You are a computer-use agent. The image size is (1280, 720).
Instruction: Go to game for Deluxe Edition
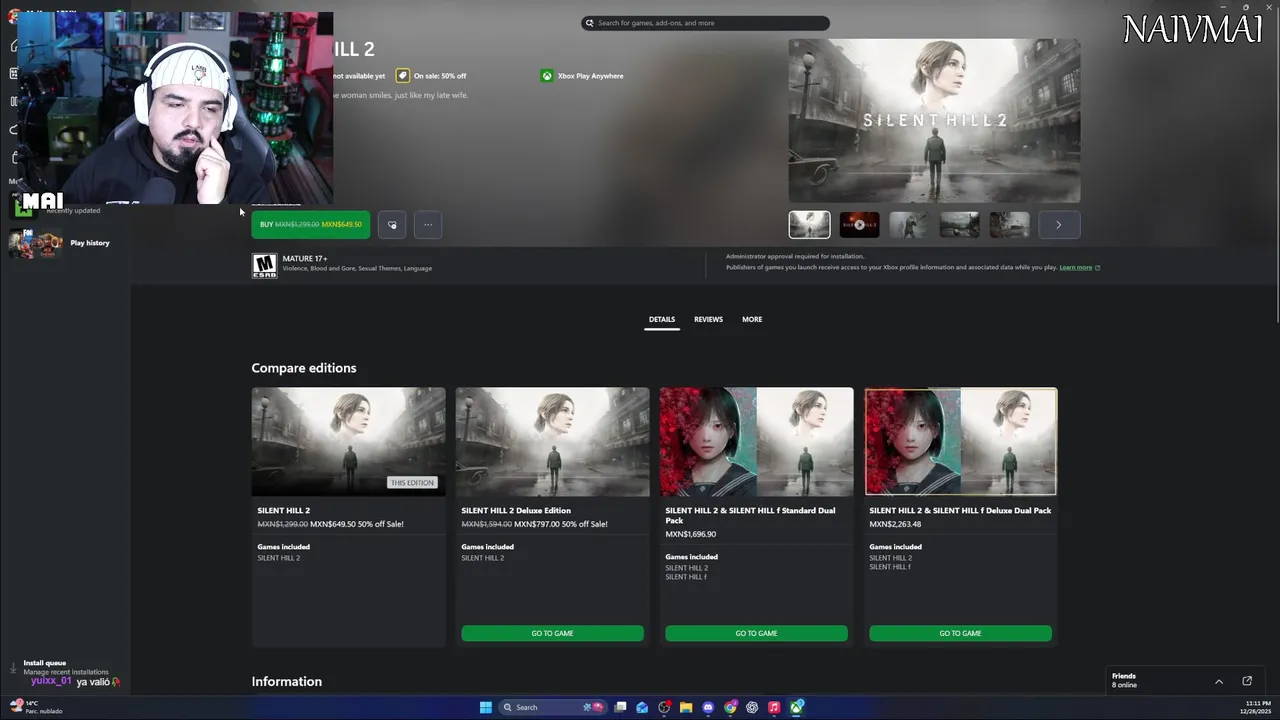click(x=552, y=633)
